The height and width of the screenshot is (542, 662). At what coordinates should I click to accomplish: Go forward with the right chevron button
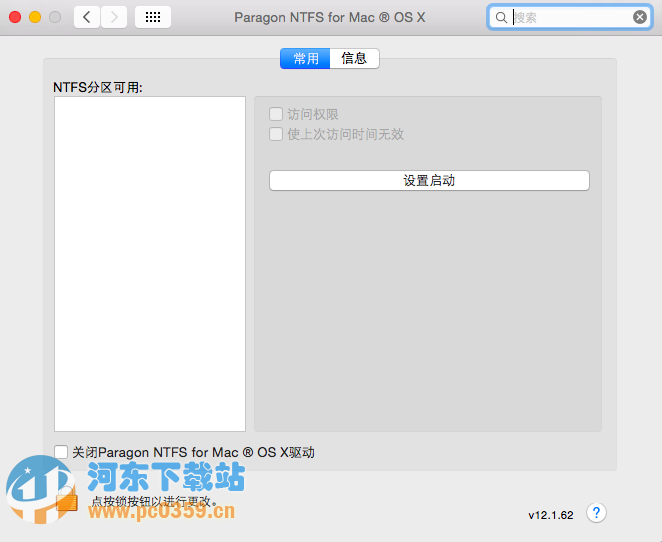(114, 17)
